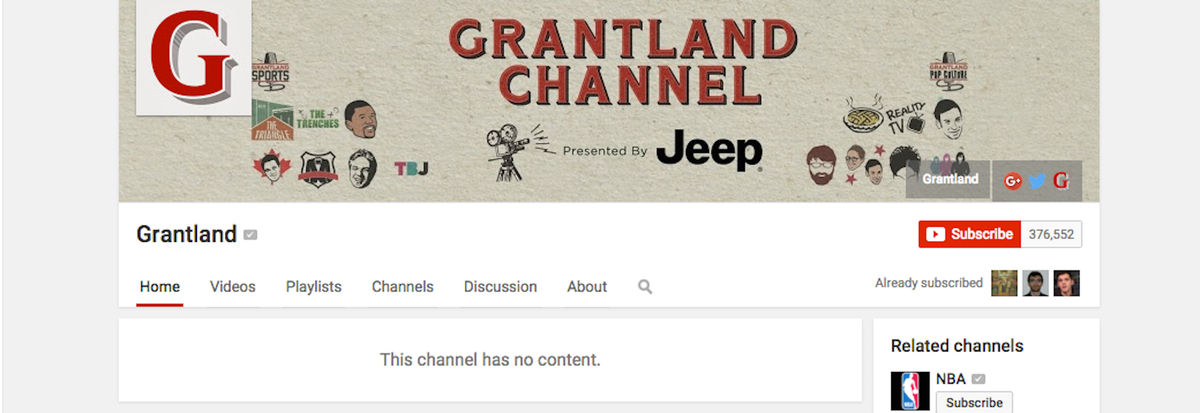Click the 'Already subscribed' label
The image size is (1200, 413).
pyautogui.click(x=929, y=283)
